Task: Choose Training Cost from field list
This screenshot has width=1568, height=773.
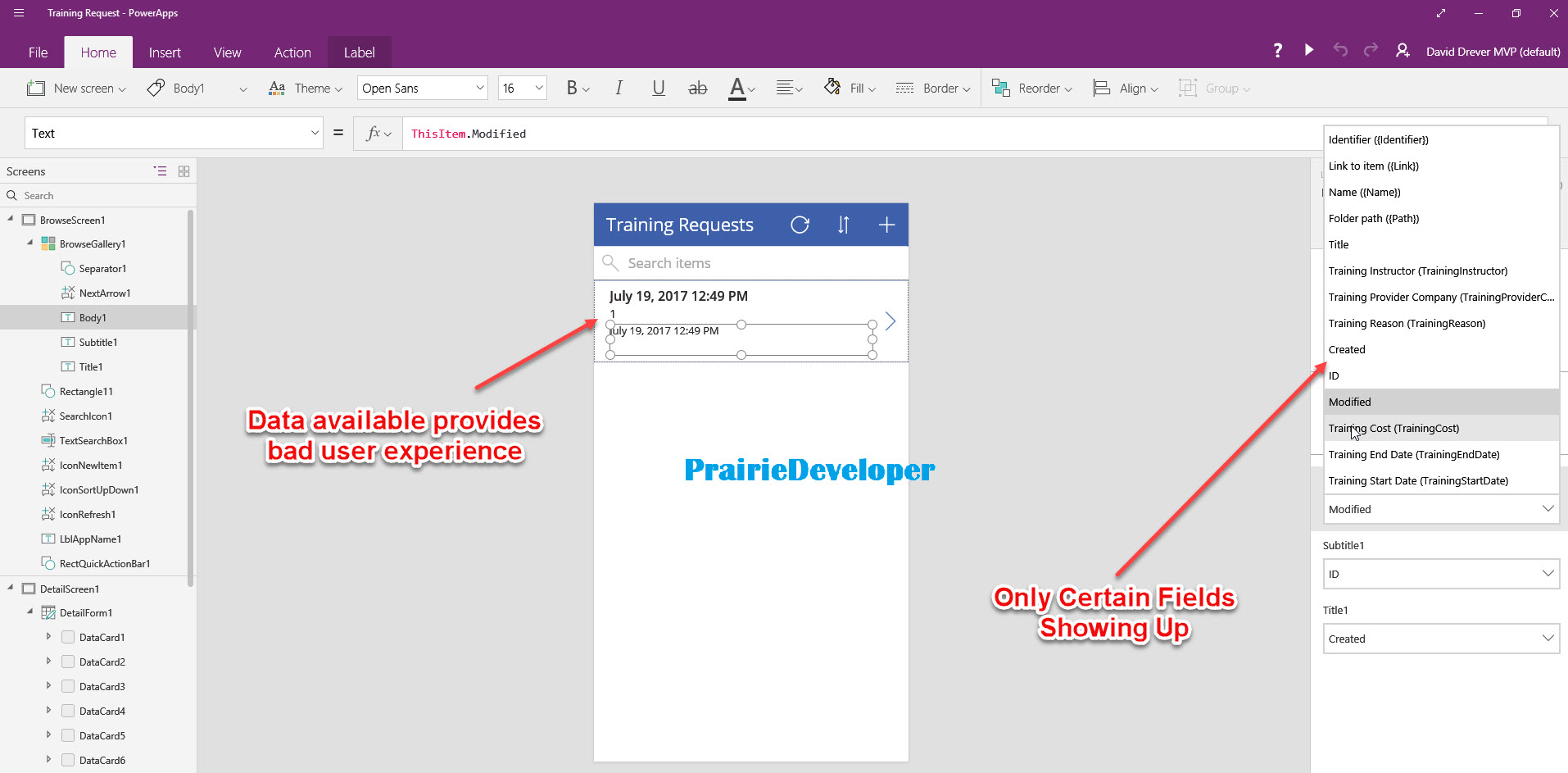Action: point(1441,428)
